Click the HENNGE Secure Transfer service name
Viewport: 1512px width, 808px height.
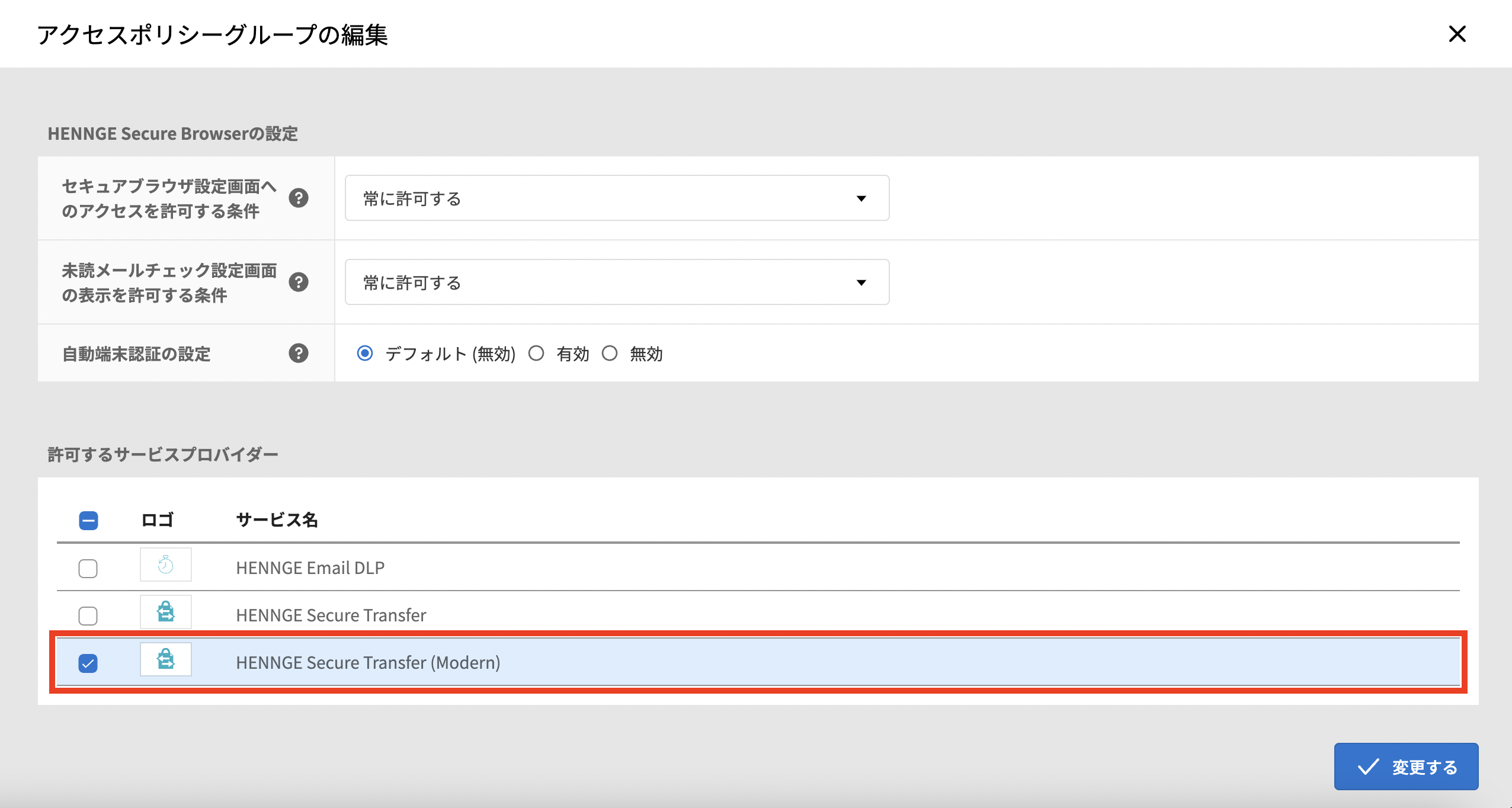[331, 615]
